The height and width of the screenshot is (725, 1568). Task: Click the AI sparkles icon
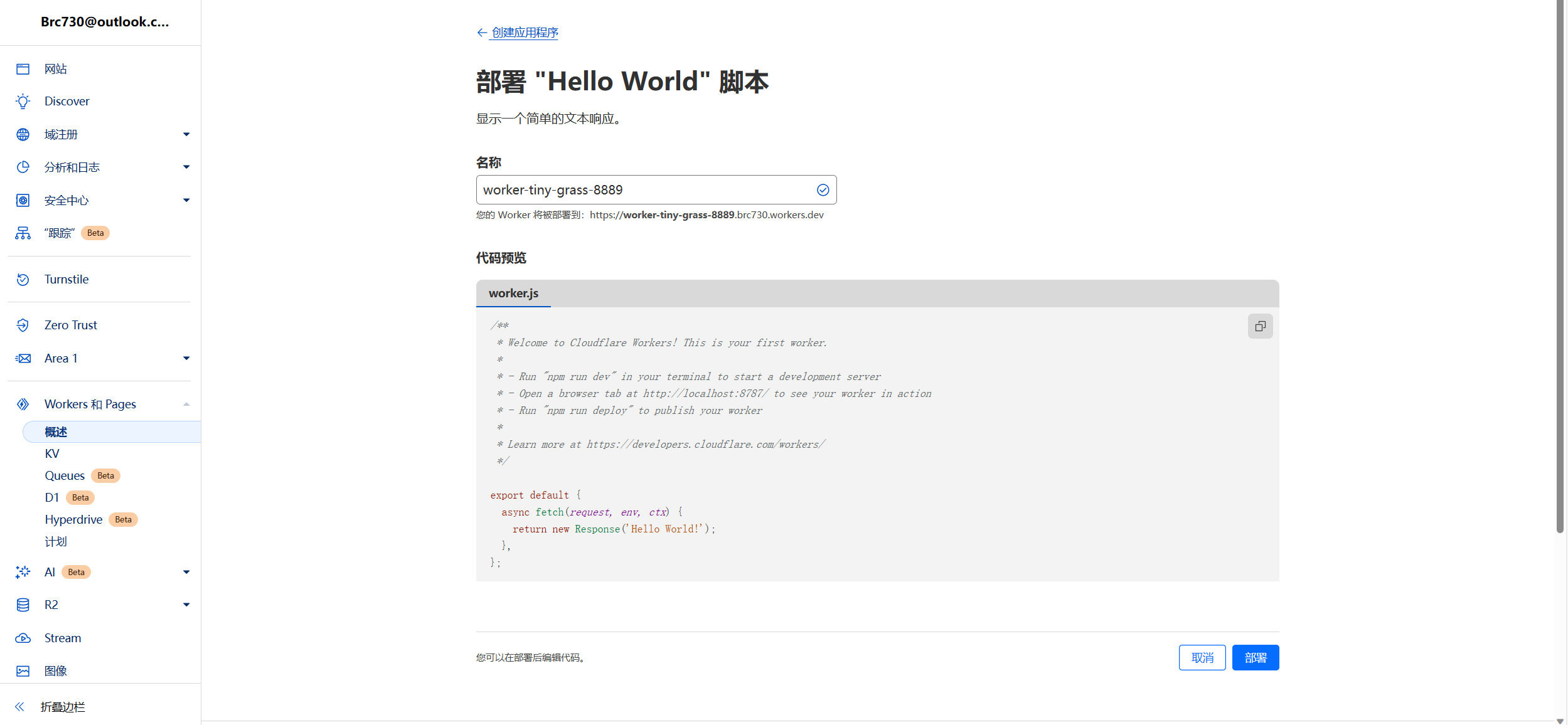[23, 572]
